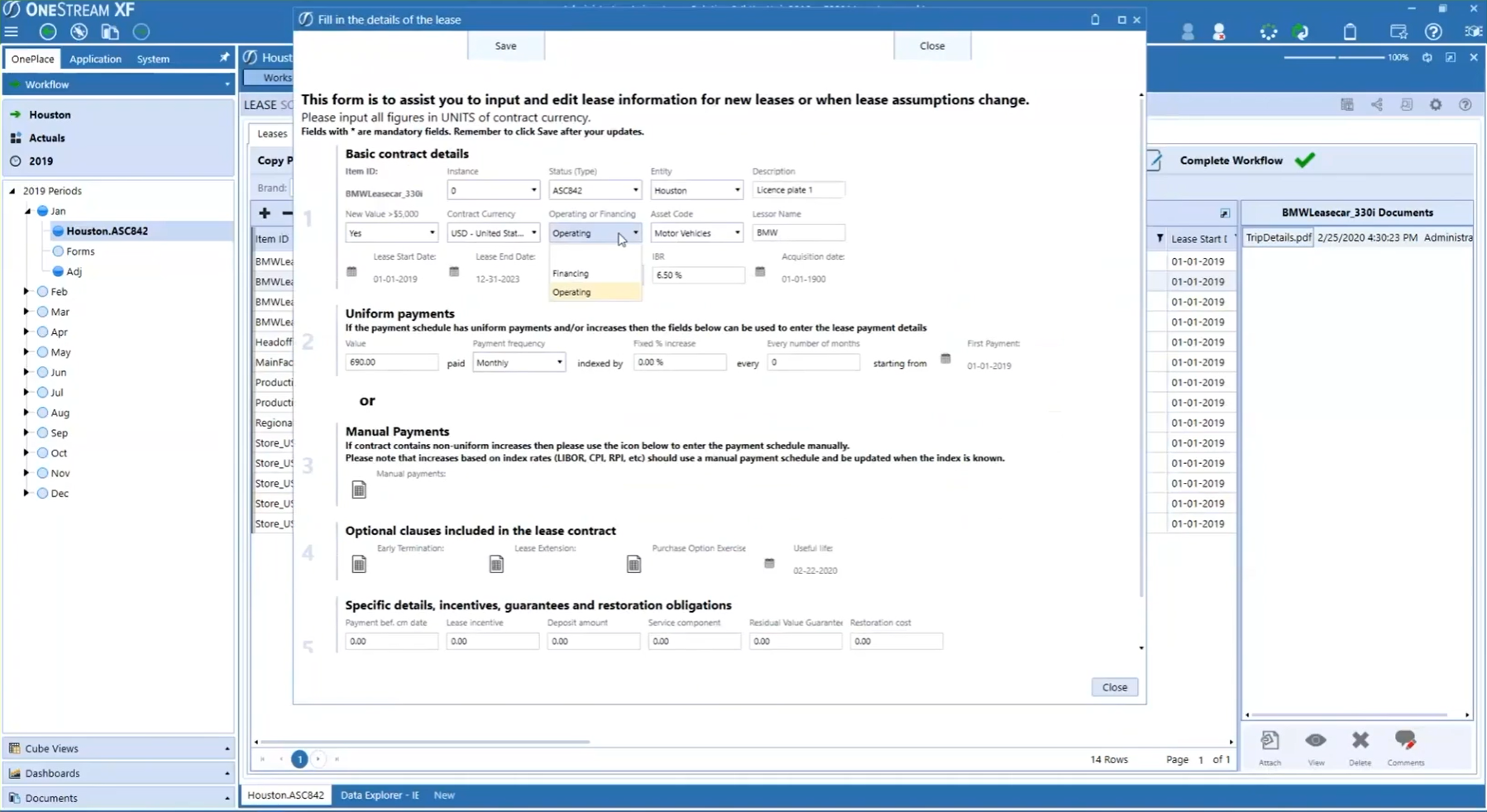This screenshot has height=812, width=1487.
Task: Click the filter icon beside Lease Start column
Action: [x=1159, y=238]
